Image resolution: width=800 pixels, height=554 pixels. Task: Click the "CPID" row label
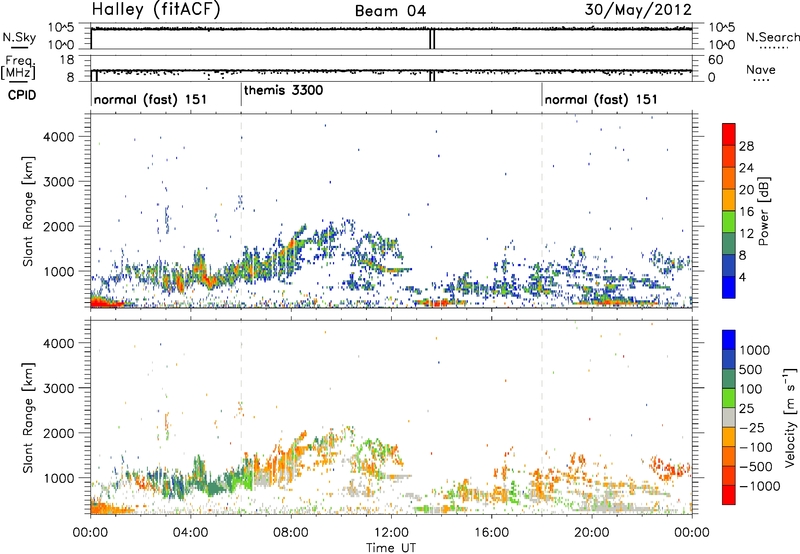[22, 95]
